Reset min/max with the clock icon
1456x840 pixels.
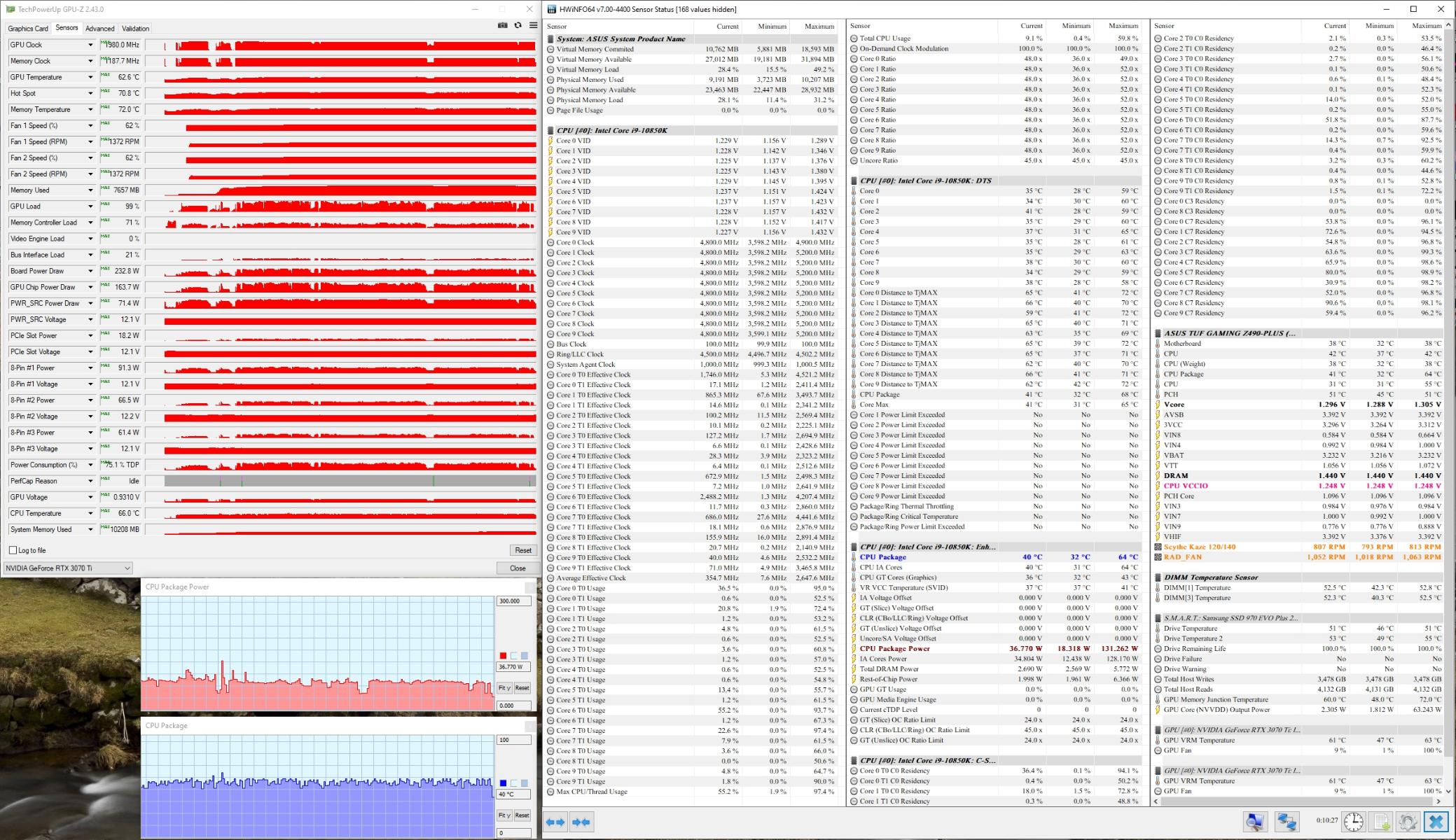coord(1353,822)
